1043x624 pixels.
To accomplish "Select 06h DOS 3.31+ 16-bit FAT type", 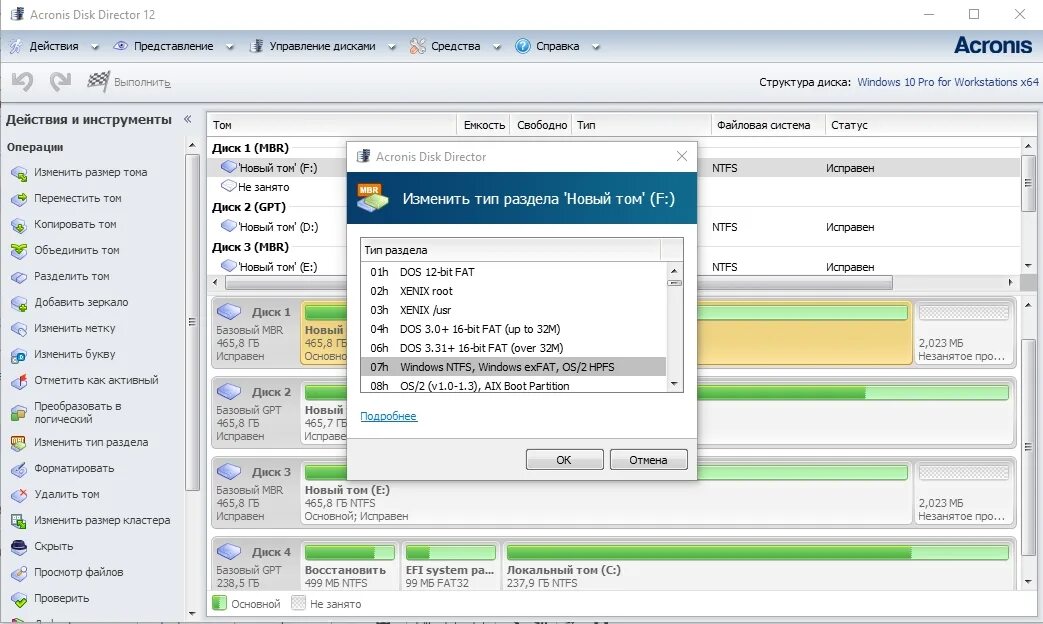I will coord(513,348).
